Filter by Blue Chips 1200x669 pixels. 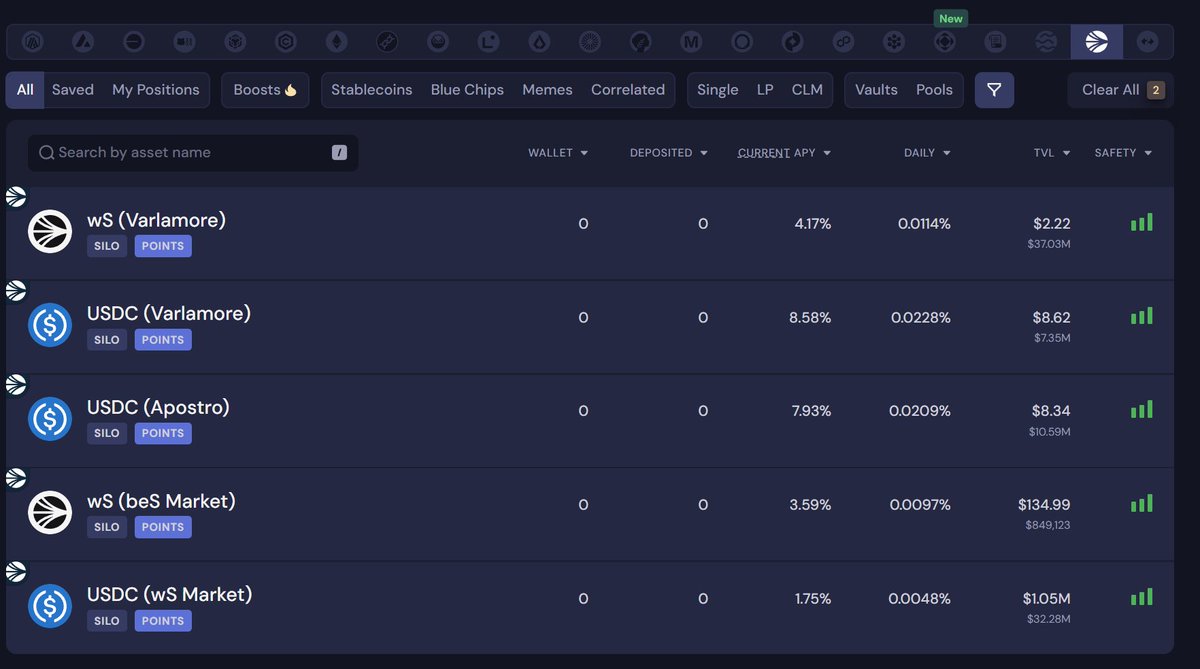pos(467,90)
